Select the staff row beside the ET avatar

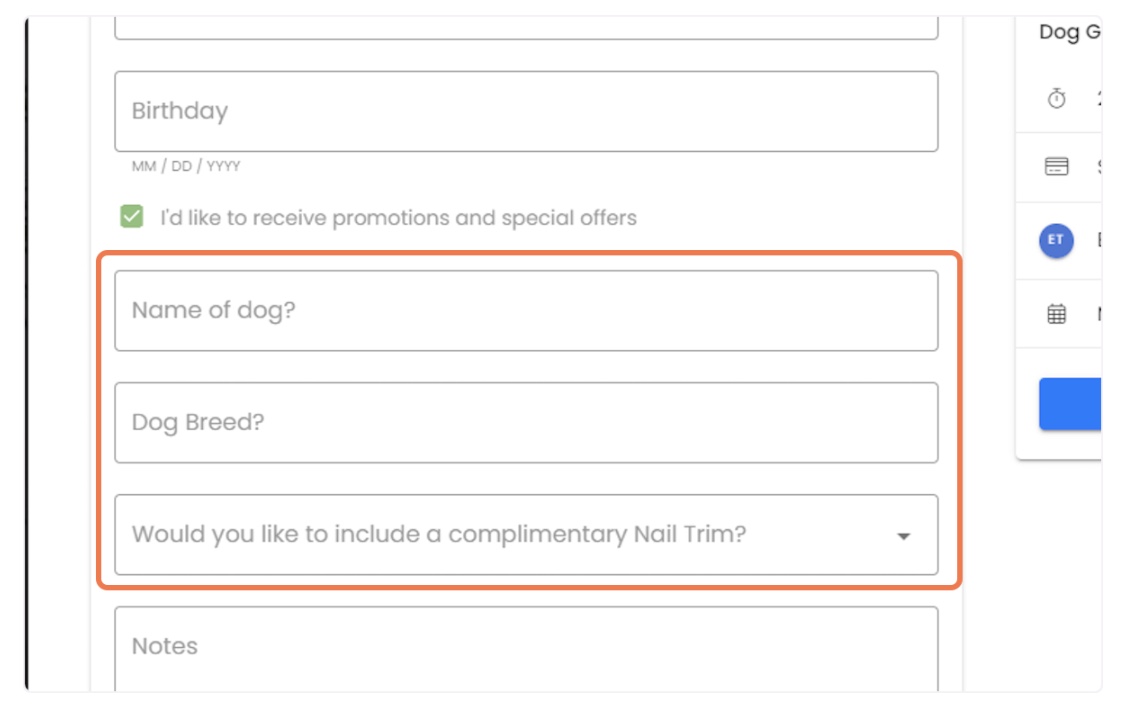tap(1090, 241)
